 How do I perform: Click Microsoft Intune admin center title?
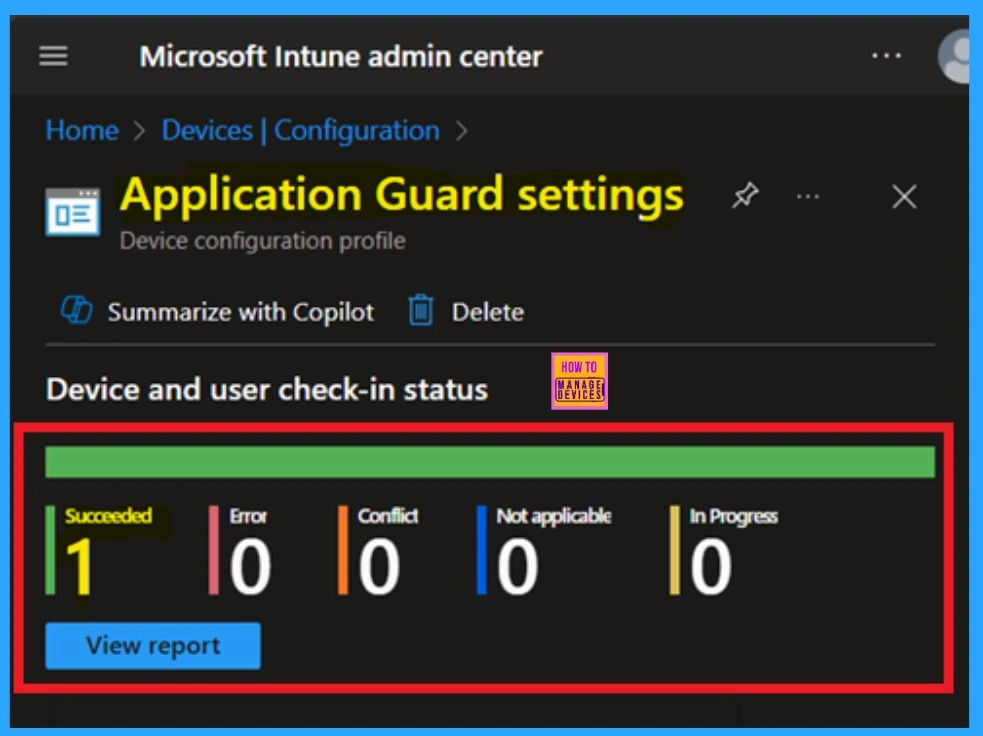341,56
